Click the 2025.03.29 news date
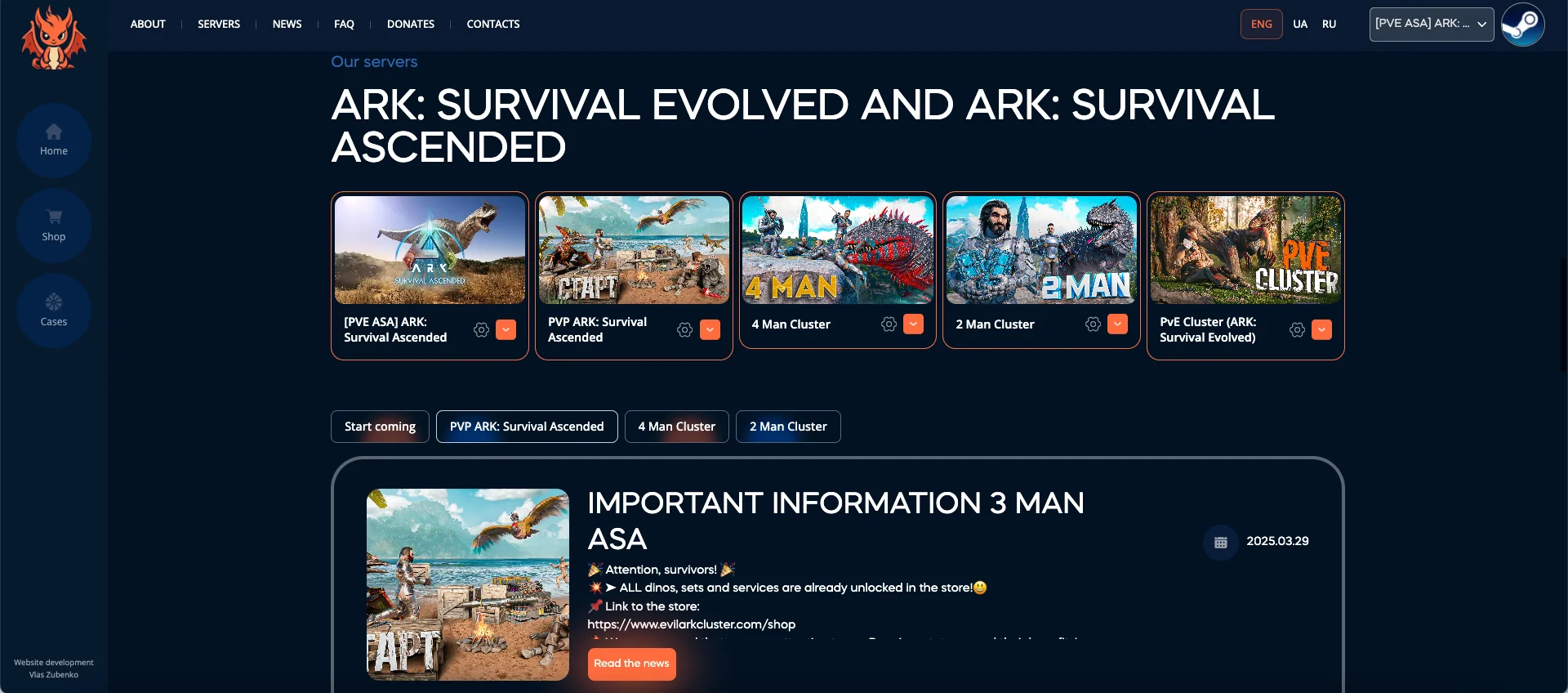This screenshot has height=693, width=1568. (x=1277, y=541)
